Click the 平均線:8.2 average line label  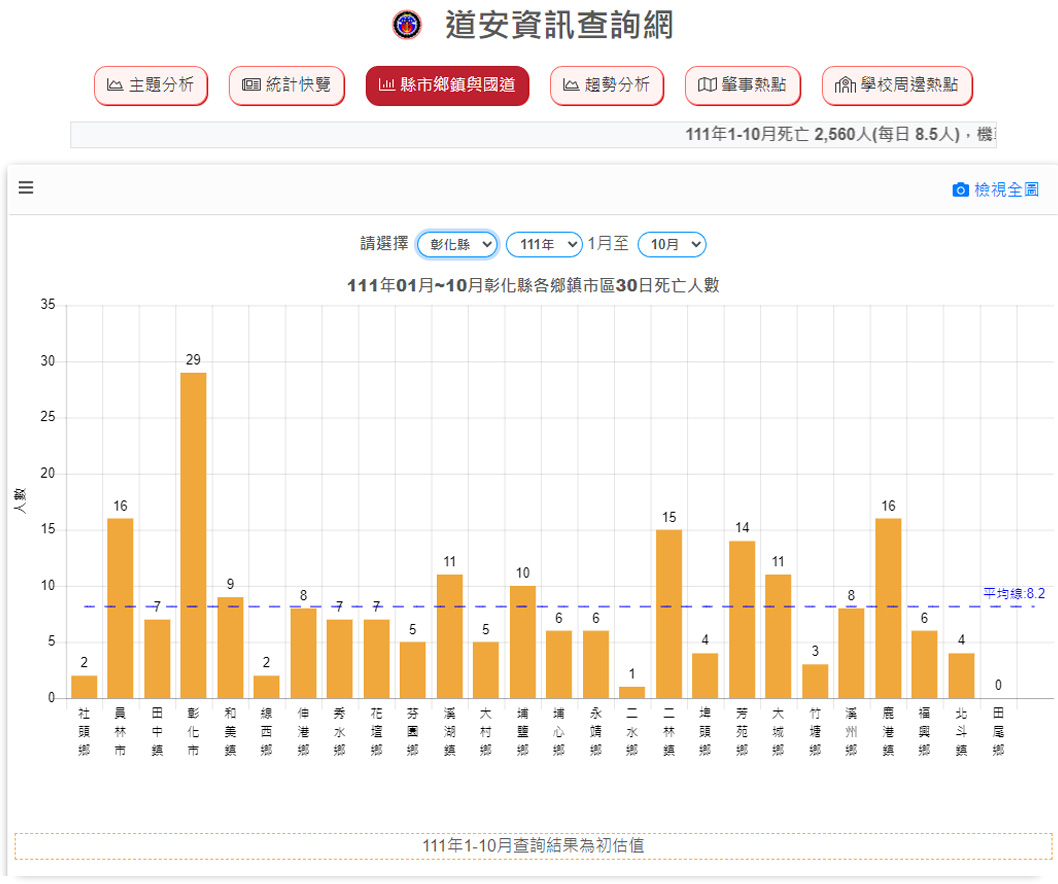[x=1013, y=593]
